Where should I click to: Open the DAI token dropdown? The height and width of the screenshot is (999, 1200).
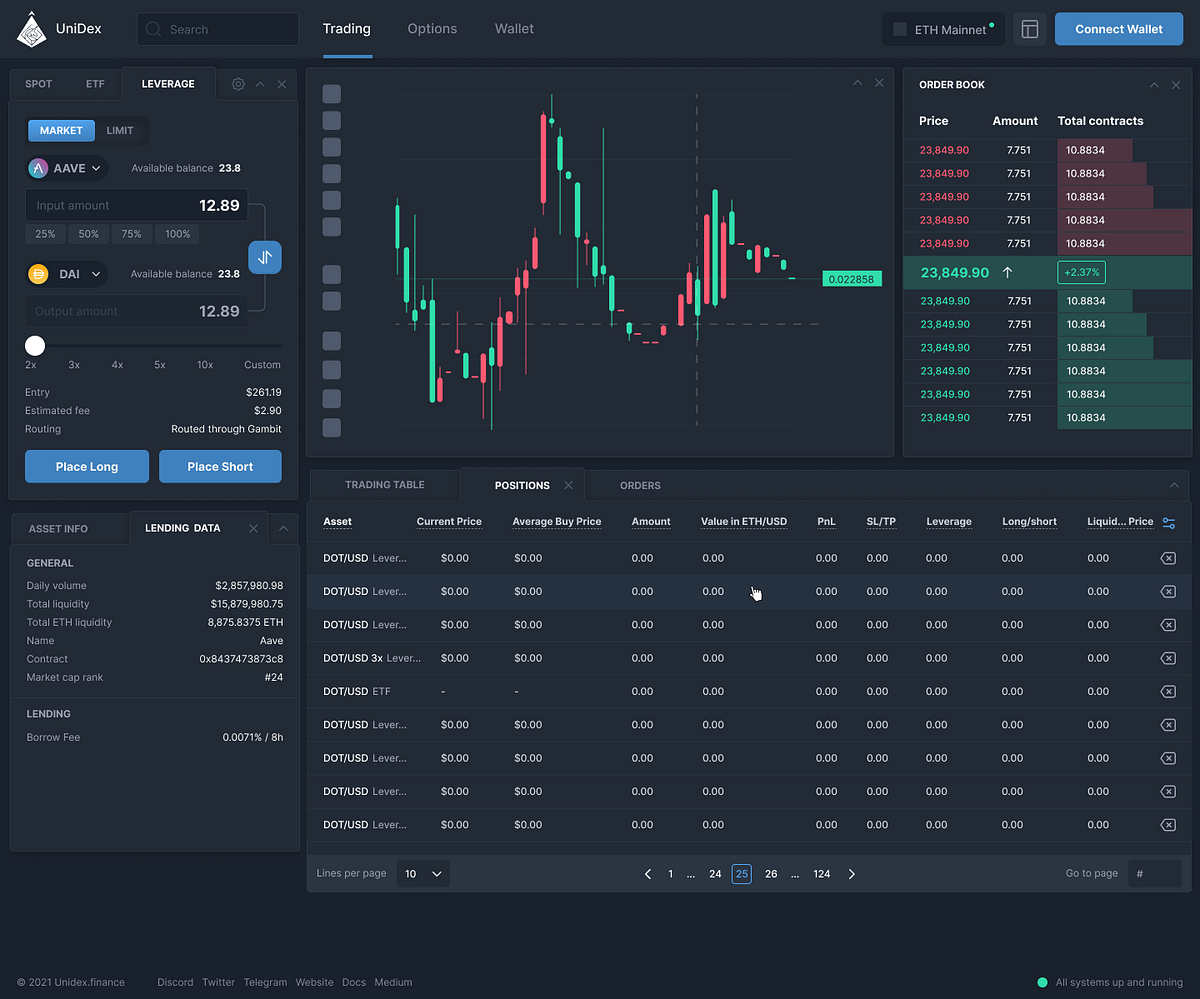pyautogui.click(x=67, y=273)
